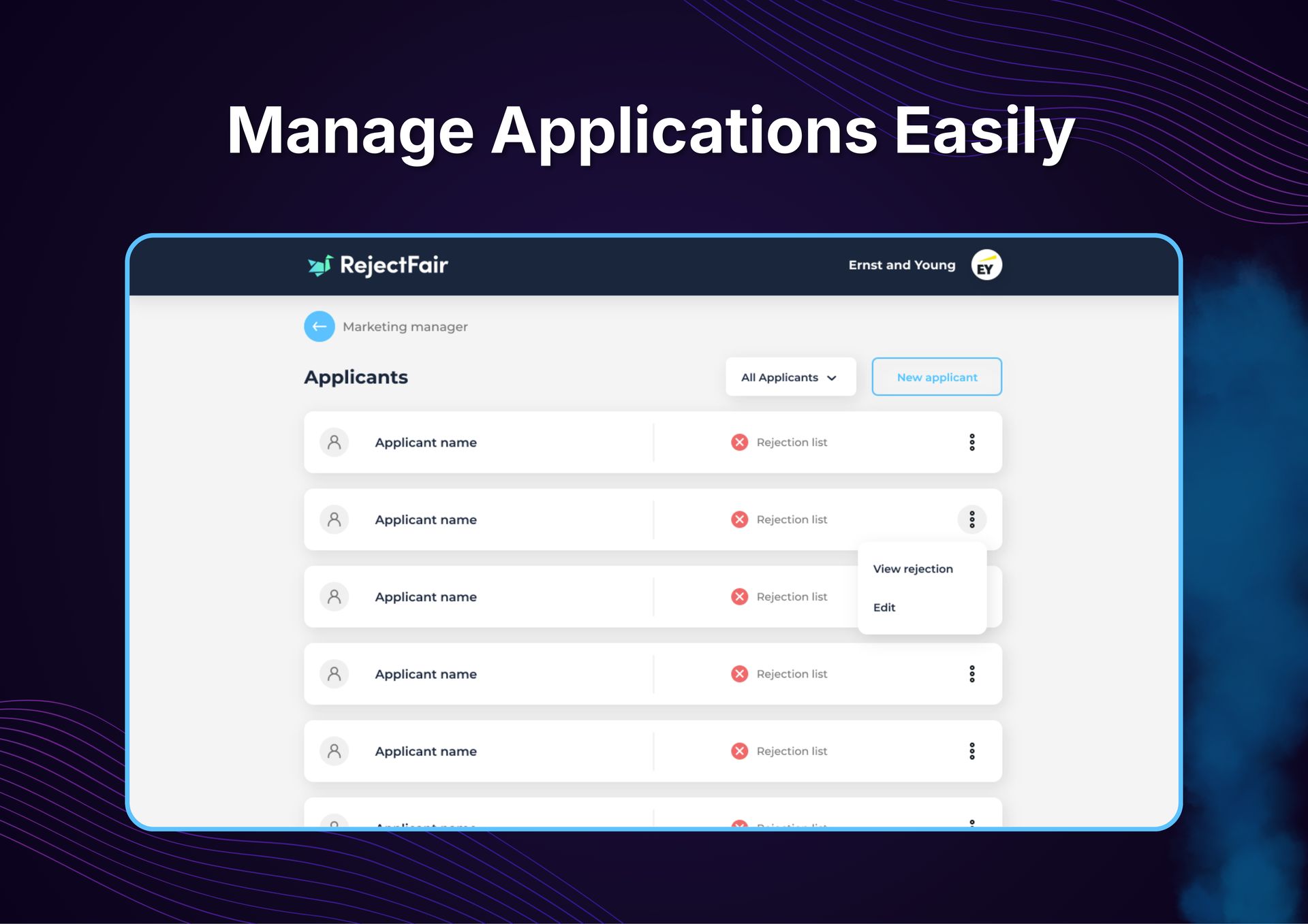This screenshot has width=1308, height=924.
Task: Select View rejection from context menu
Action: [x=913, y=569]
